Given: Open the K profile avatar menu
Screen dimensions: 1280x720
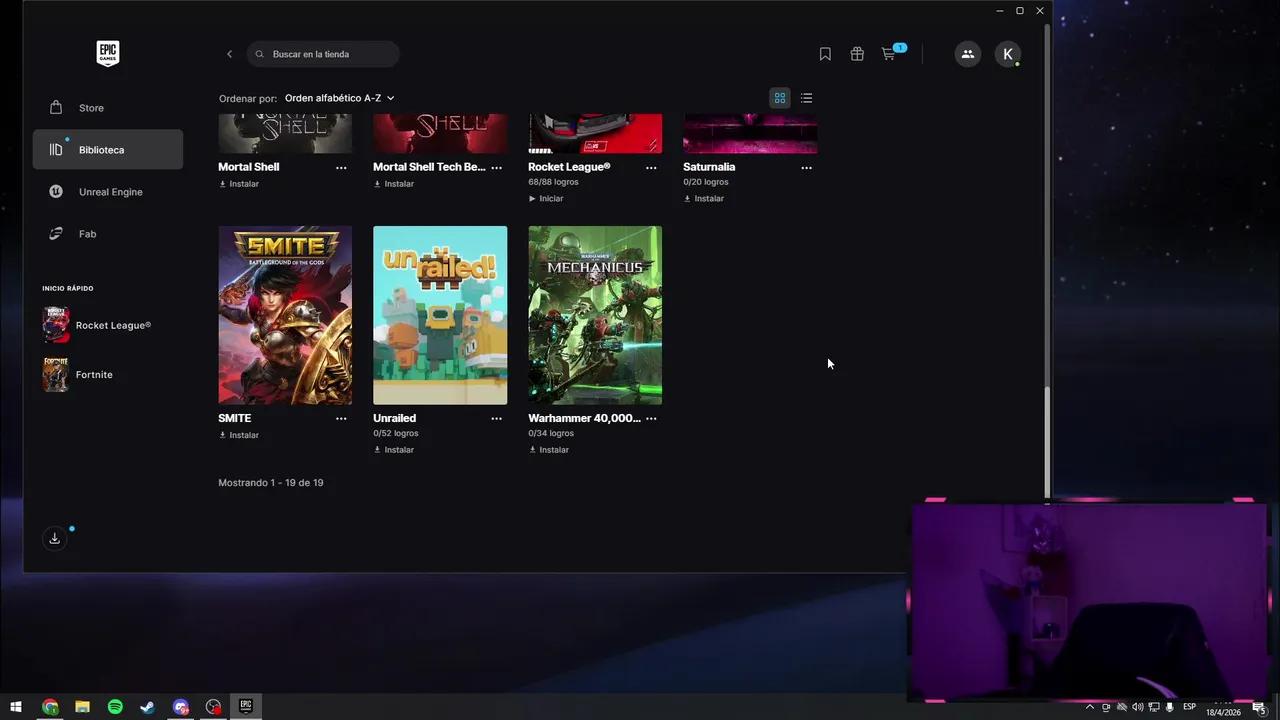Looking at the screenshot, I should point(1007,54).
